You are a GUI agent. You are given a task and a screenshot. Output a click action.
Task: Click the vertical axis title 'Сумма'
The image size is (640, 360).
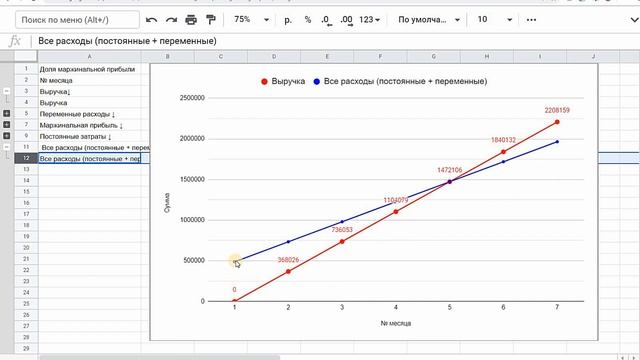(x=167, y=203)
